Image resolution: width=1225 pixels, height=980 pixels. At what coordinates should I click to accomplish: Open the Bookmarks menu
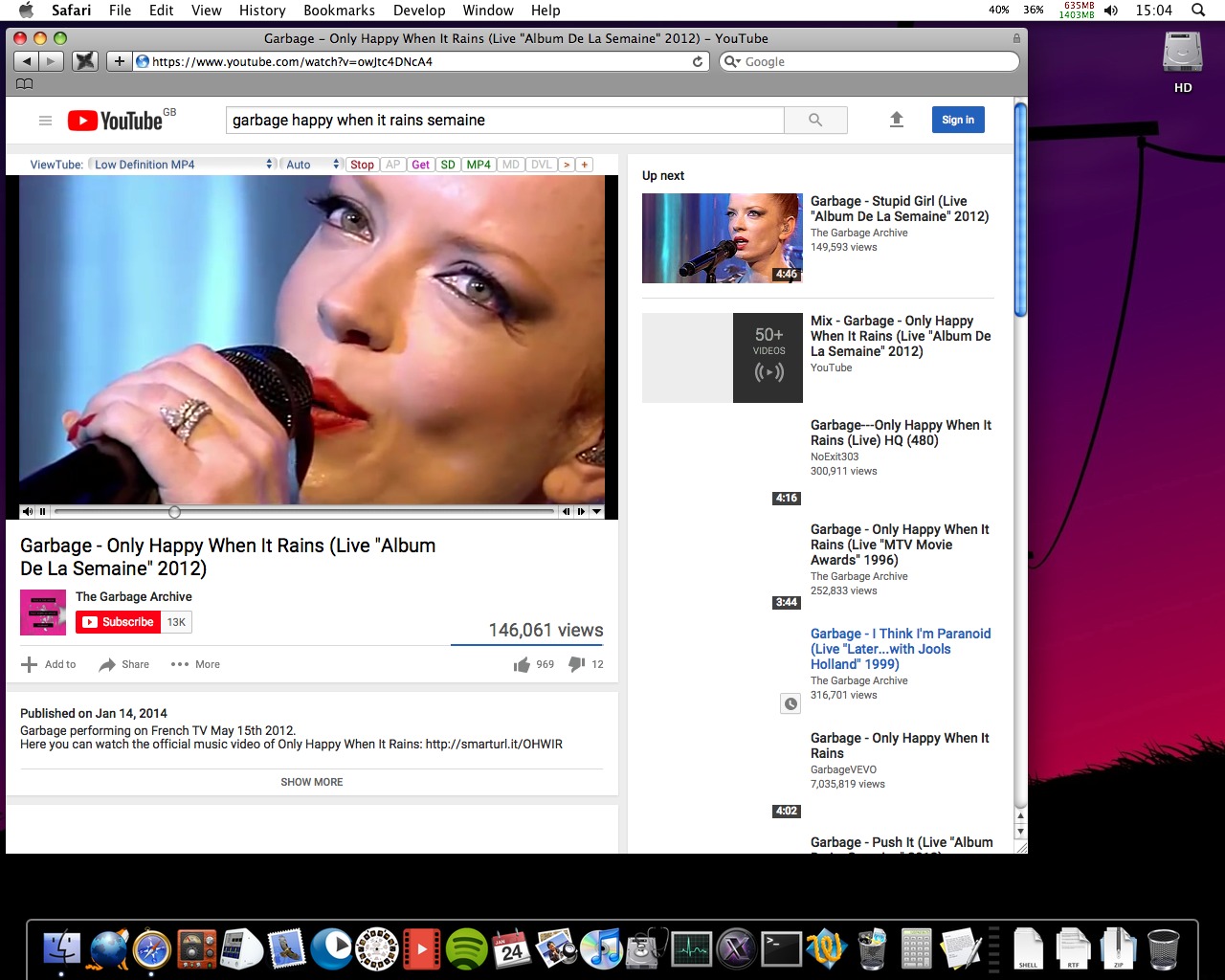click(339, 10)
